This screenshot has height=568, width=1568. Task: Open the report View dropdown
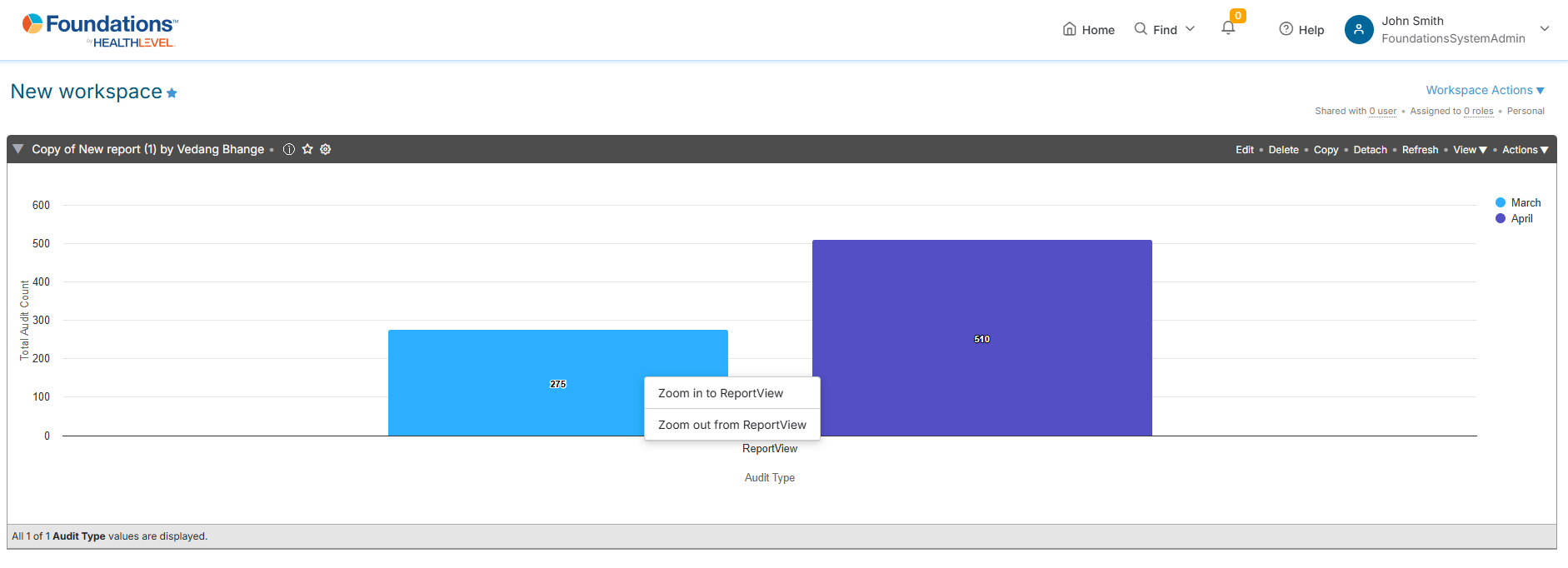point(1470,150)
